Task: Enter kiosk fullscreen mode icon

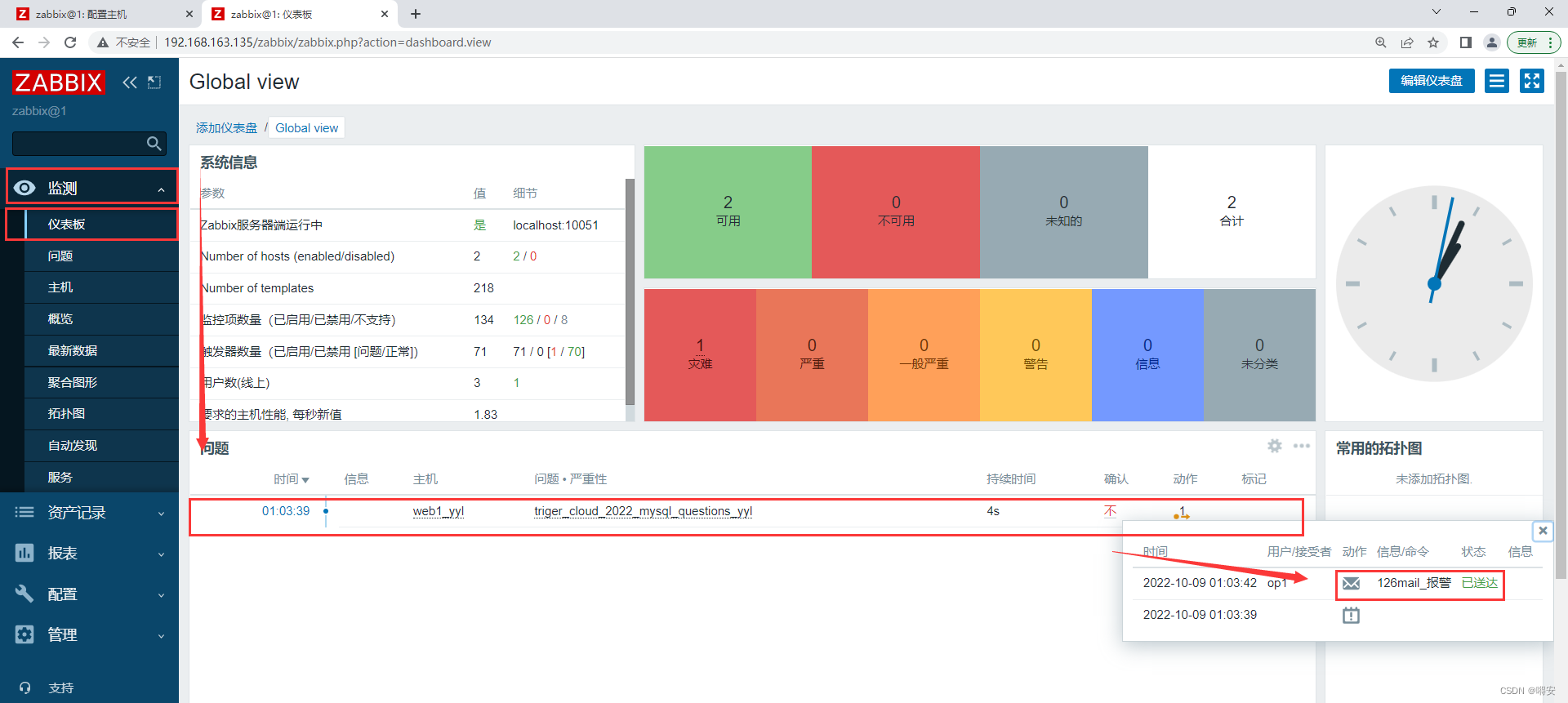Action: click(x=1532, y=81)
